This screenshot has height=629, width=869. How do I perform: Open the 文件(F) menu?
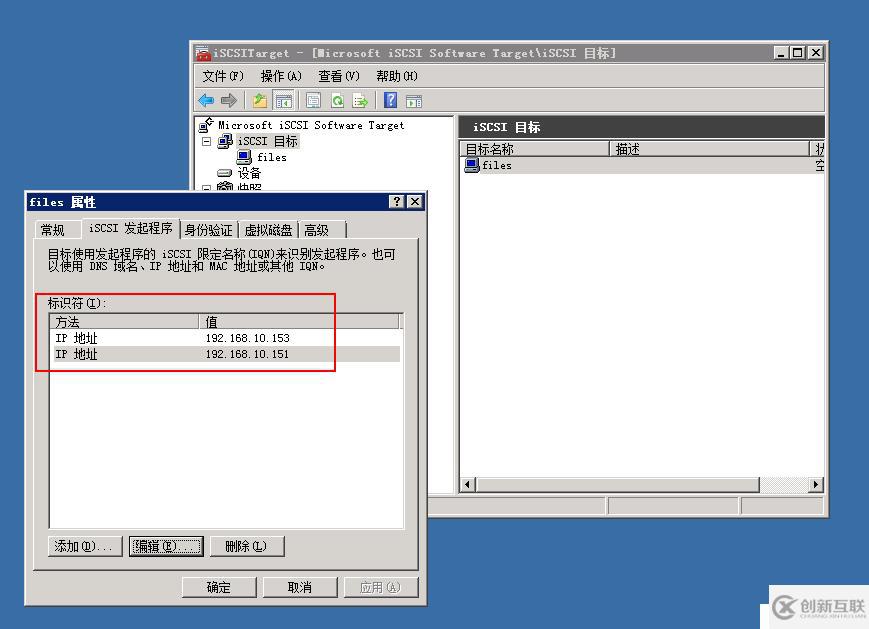[223, 76]
